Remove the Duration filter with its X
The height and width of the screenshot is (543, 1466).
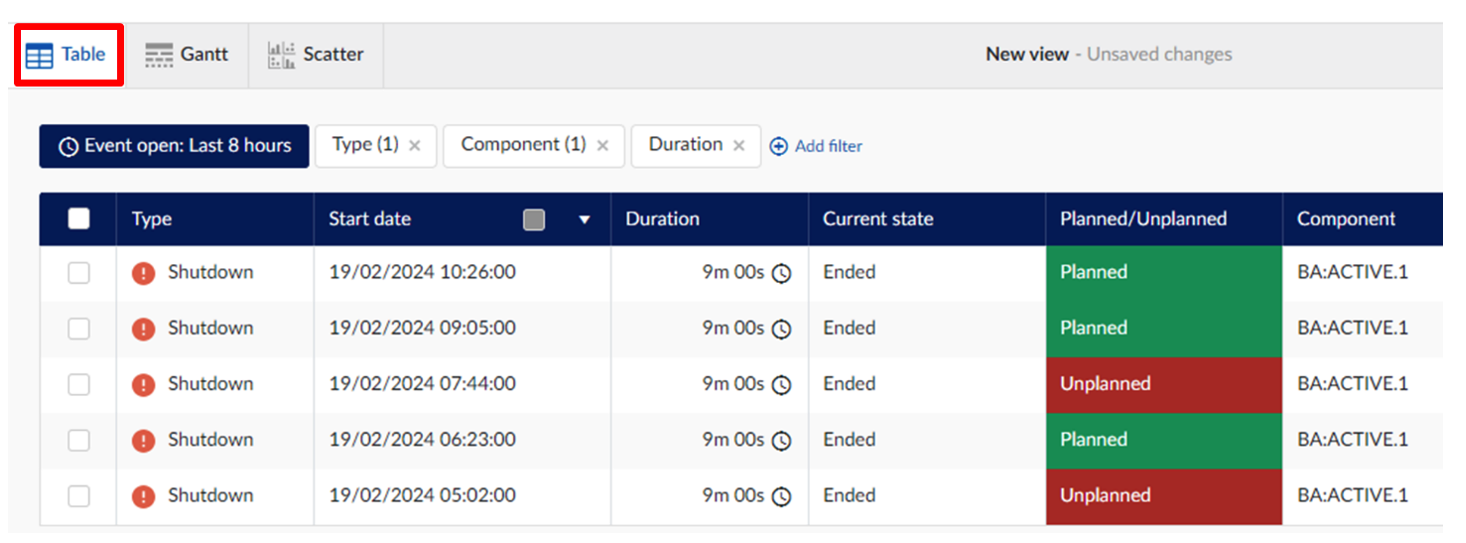(x=739, y=146)
